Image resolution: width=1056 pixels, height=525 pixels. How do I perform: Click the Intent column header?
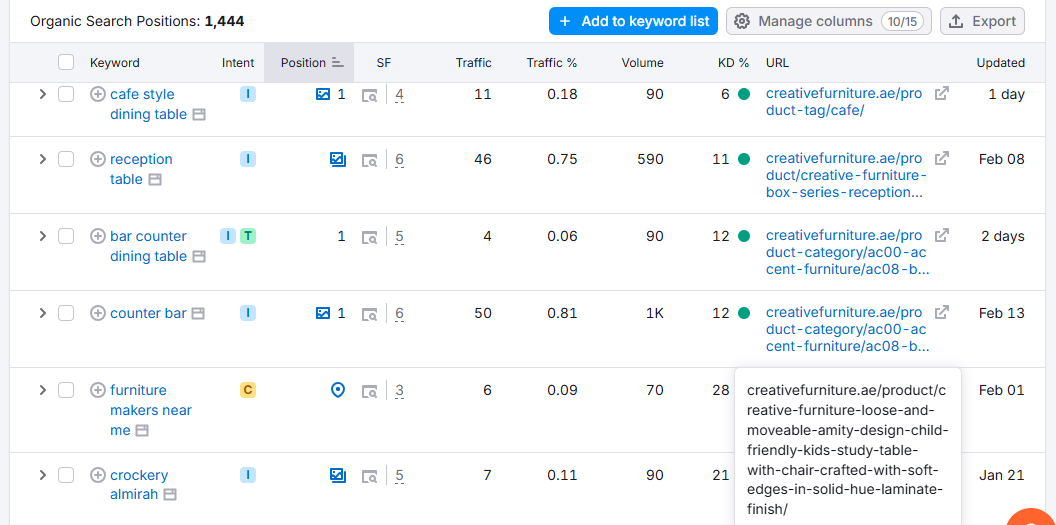point(238,63)
